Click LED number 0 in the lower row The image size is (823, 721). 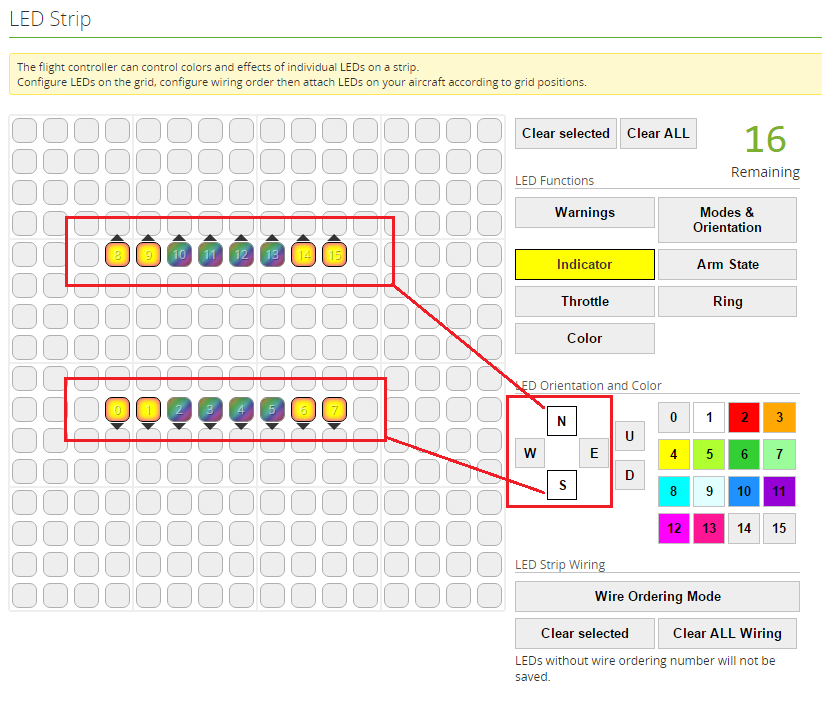[x=117, y=409]
